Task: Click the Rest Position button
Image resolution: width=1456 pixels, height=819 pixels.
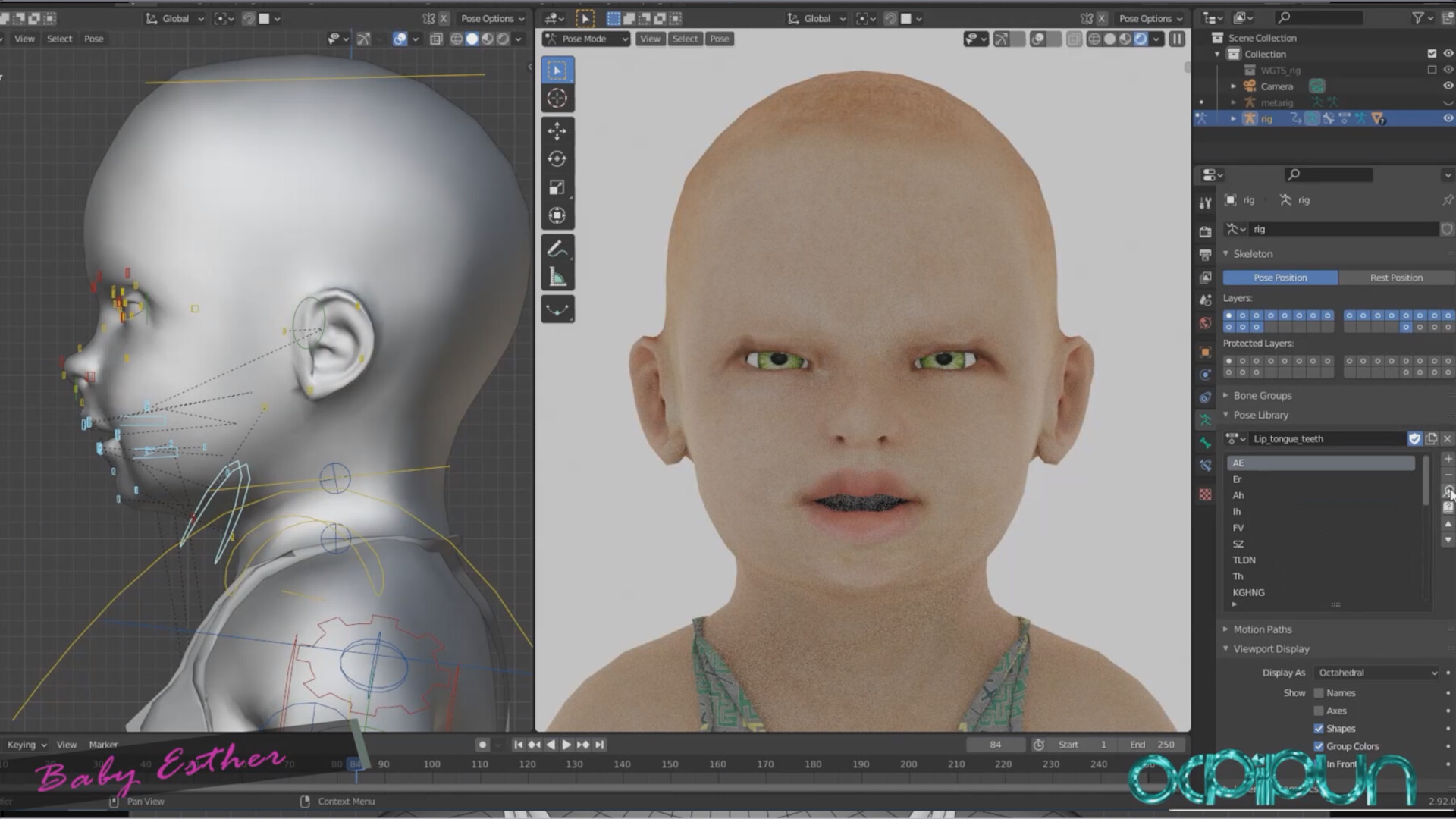Action: (1396, 278)
